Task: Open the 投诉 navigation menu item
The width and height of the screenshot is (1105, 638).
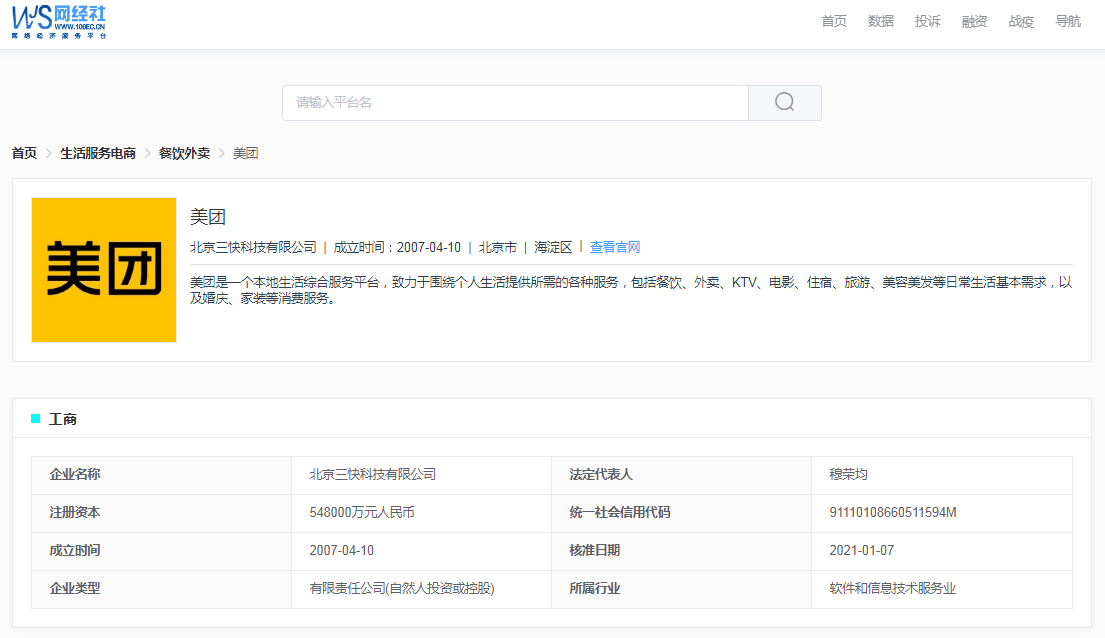Action: point(927,21)
